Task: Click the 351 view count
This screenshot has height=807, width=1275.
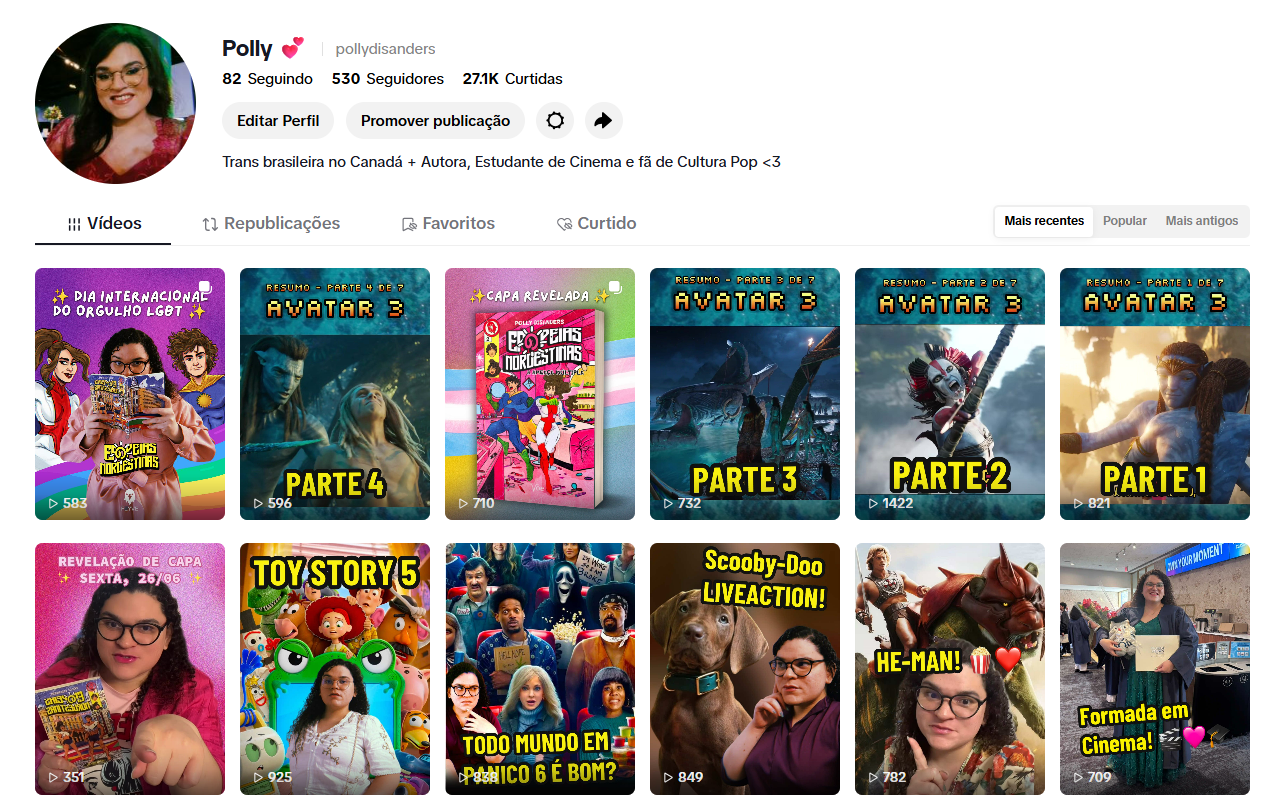Action: click(74, 777)
